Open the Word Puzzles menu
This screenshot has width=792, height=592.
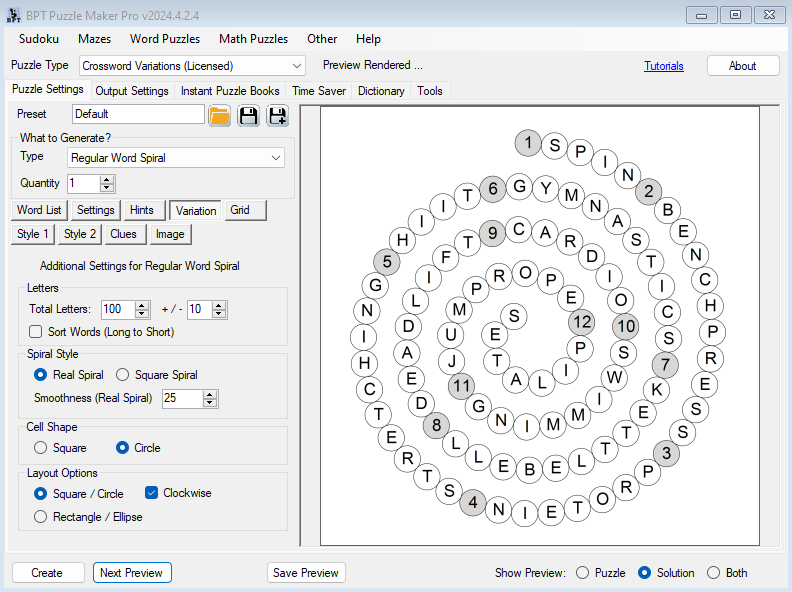[x=165, y=39]
